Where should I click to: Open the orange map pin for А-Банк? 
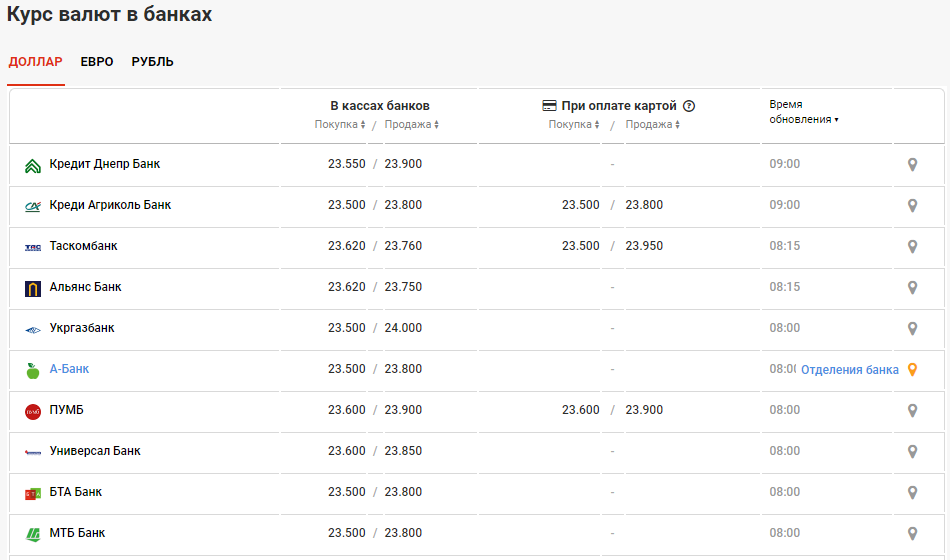click(x=912, y=370)
